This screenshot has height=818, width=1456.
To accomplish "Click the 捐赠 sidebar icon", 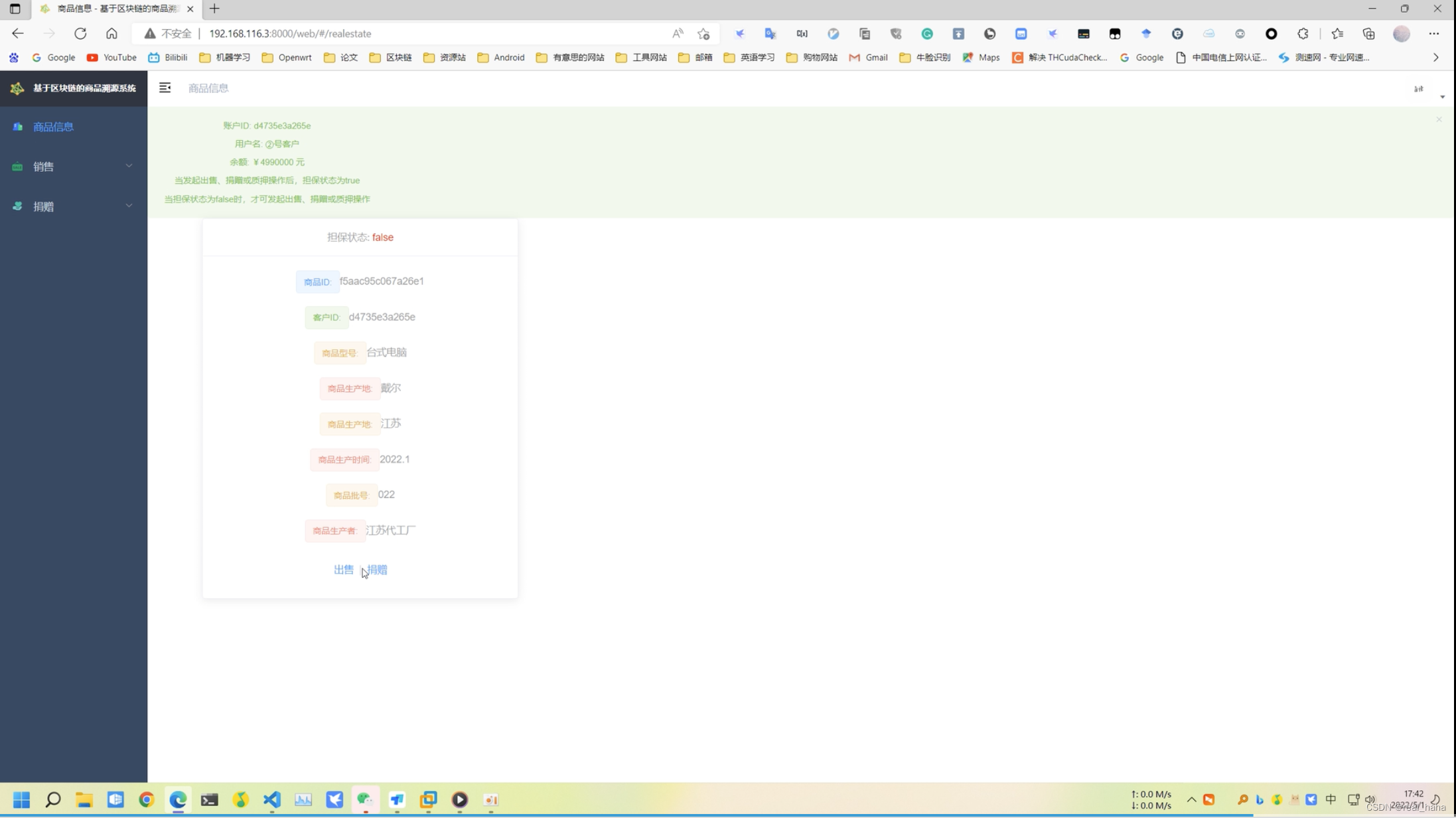I will [x=19, y=206].
